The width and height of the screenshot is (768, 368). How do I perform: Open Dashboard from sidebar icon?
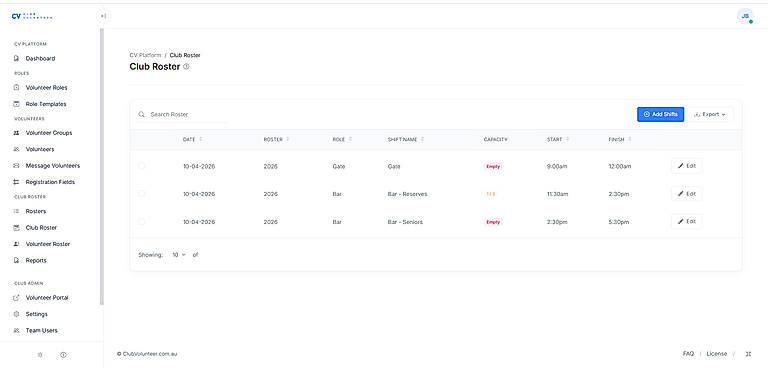[x=16, y=58]
